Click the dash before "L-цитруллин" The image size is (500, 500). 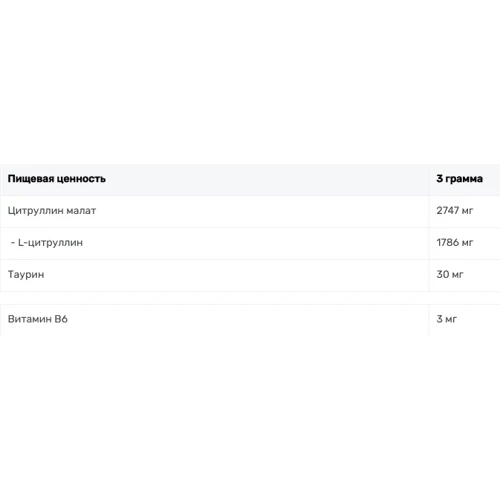pyautogui.click(x=13, y=243)
